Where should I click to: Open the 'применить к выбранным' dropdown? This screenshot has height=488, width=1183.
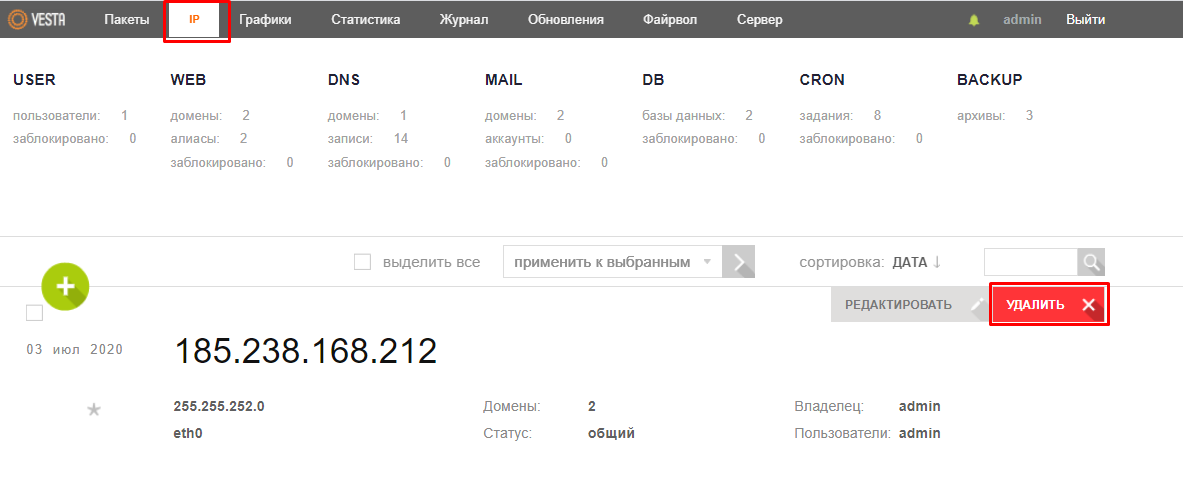613,262
